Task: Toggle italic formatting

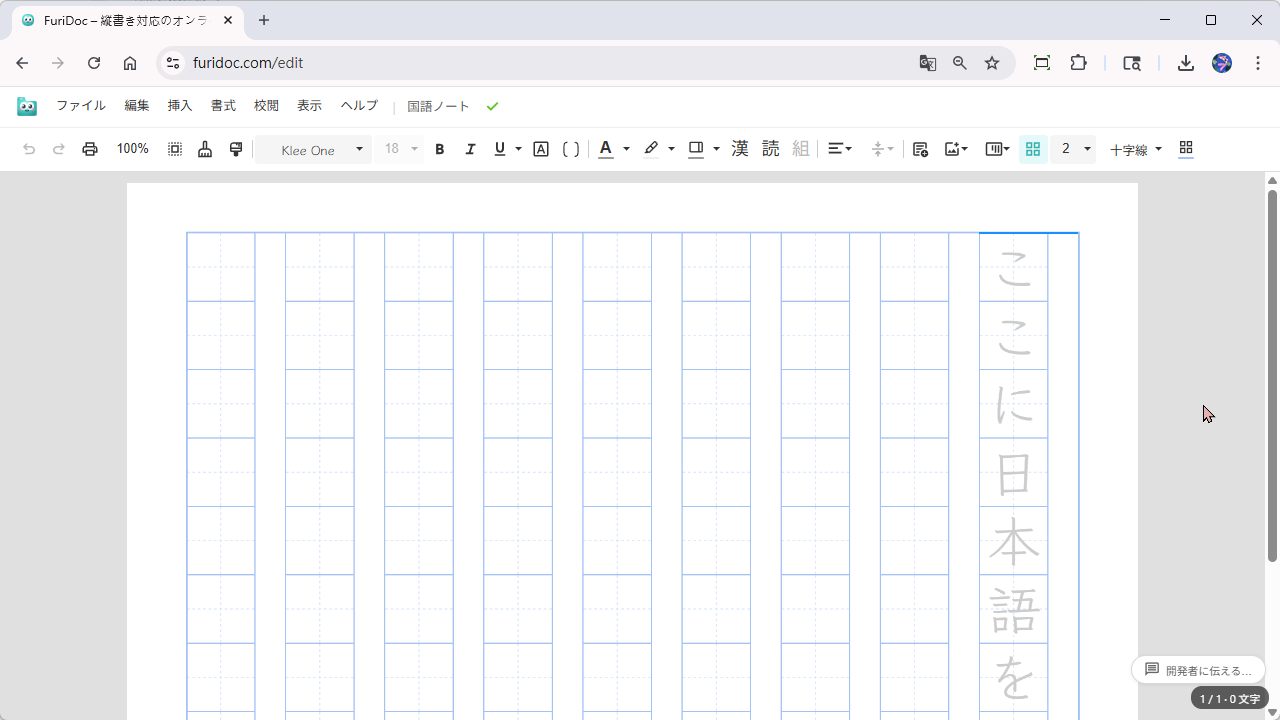Action: pyautogui.click(x=470, y=149)
